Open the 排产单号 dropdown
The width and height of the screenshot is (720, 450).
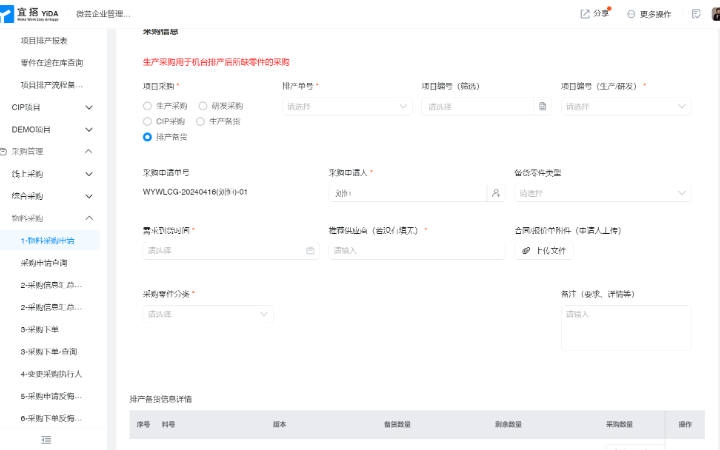click(x=347, y=107)
